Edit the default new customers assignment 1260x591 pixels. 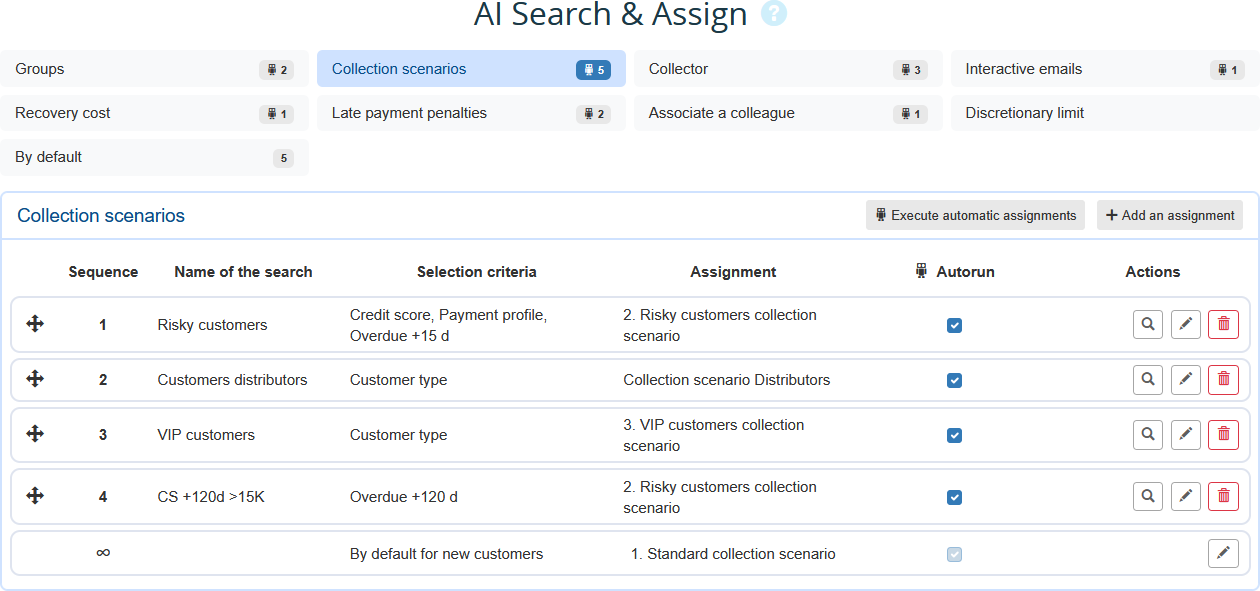pos(1223,553)
